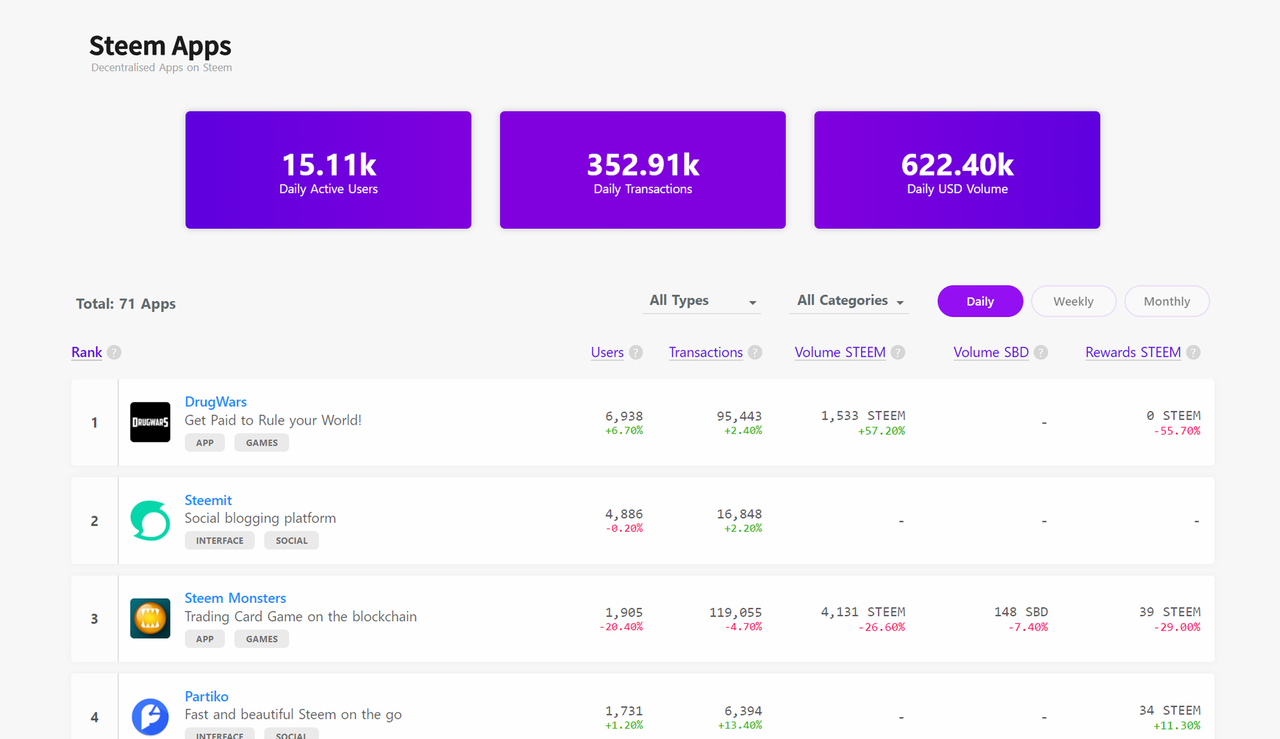Switch to the Monthly time period
1280x739 pixels.
(1167, 301)
